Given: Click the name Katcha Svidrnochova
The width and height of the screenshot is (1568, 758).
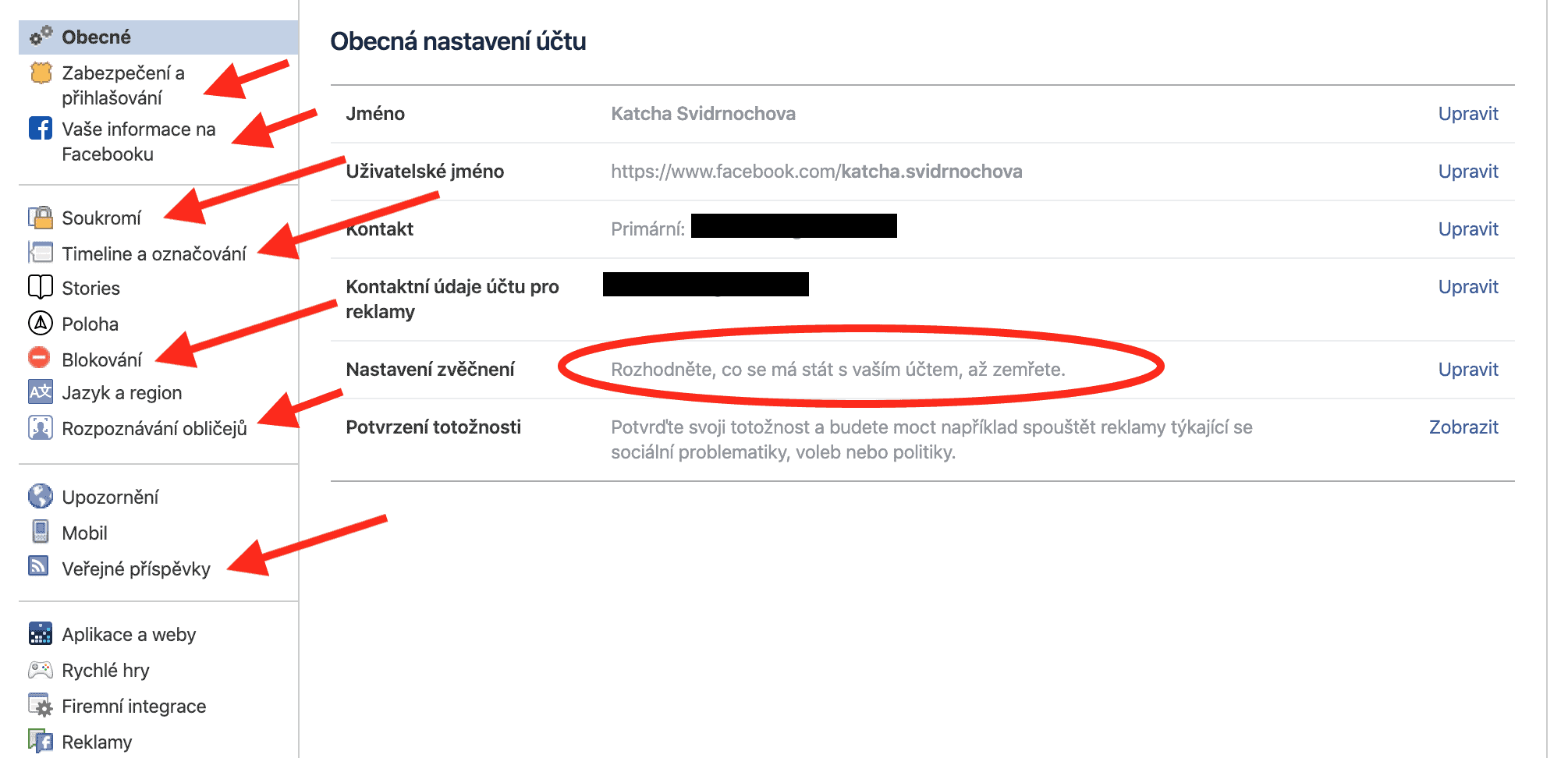Looking at the screenshot, I should tap(703, 113).
